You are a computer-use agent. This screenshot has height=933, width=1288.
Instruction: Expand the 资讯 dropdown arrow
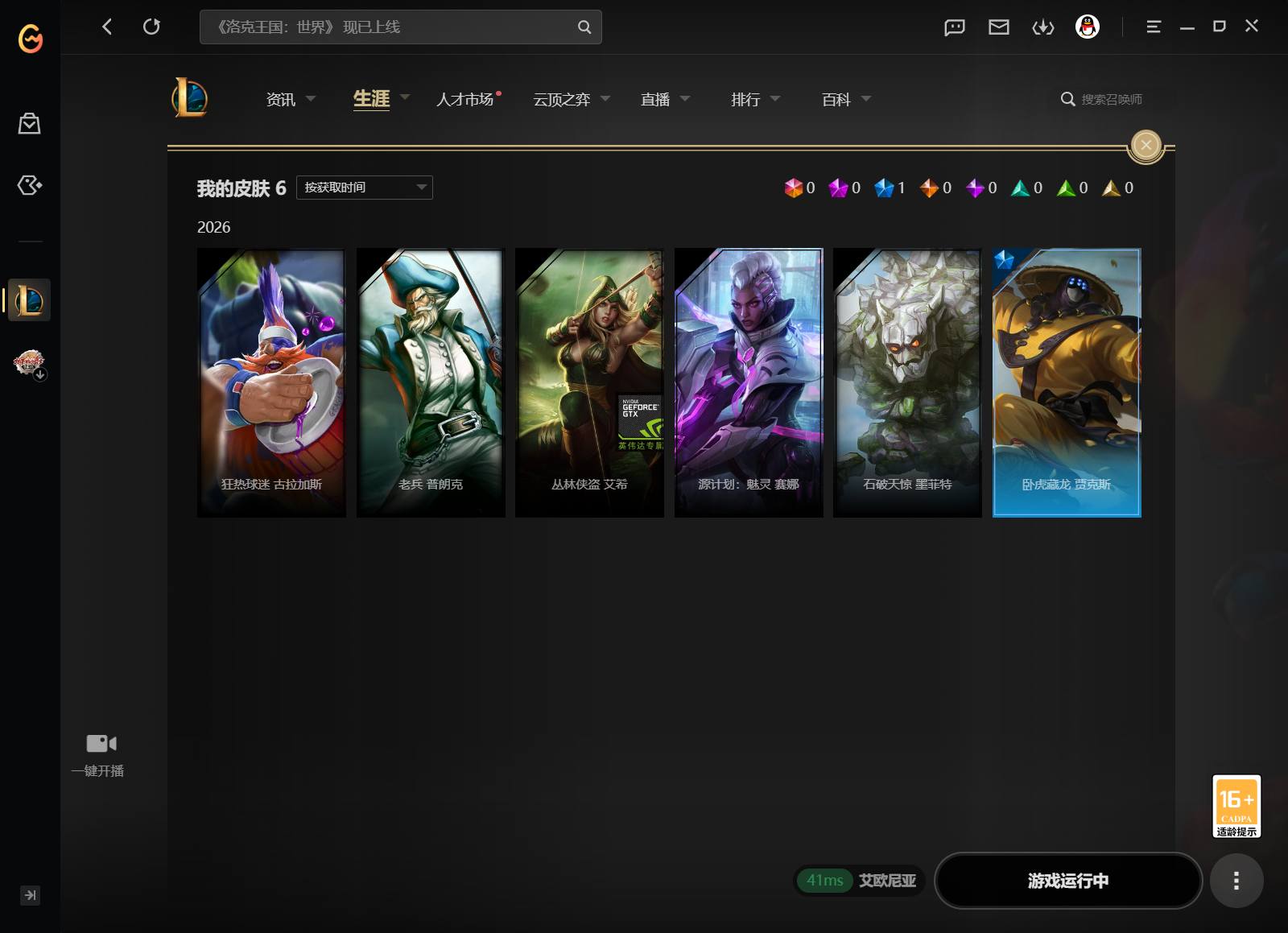click(311, 98)
